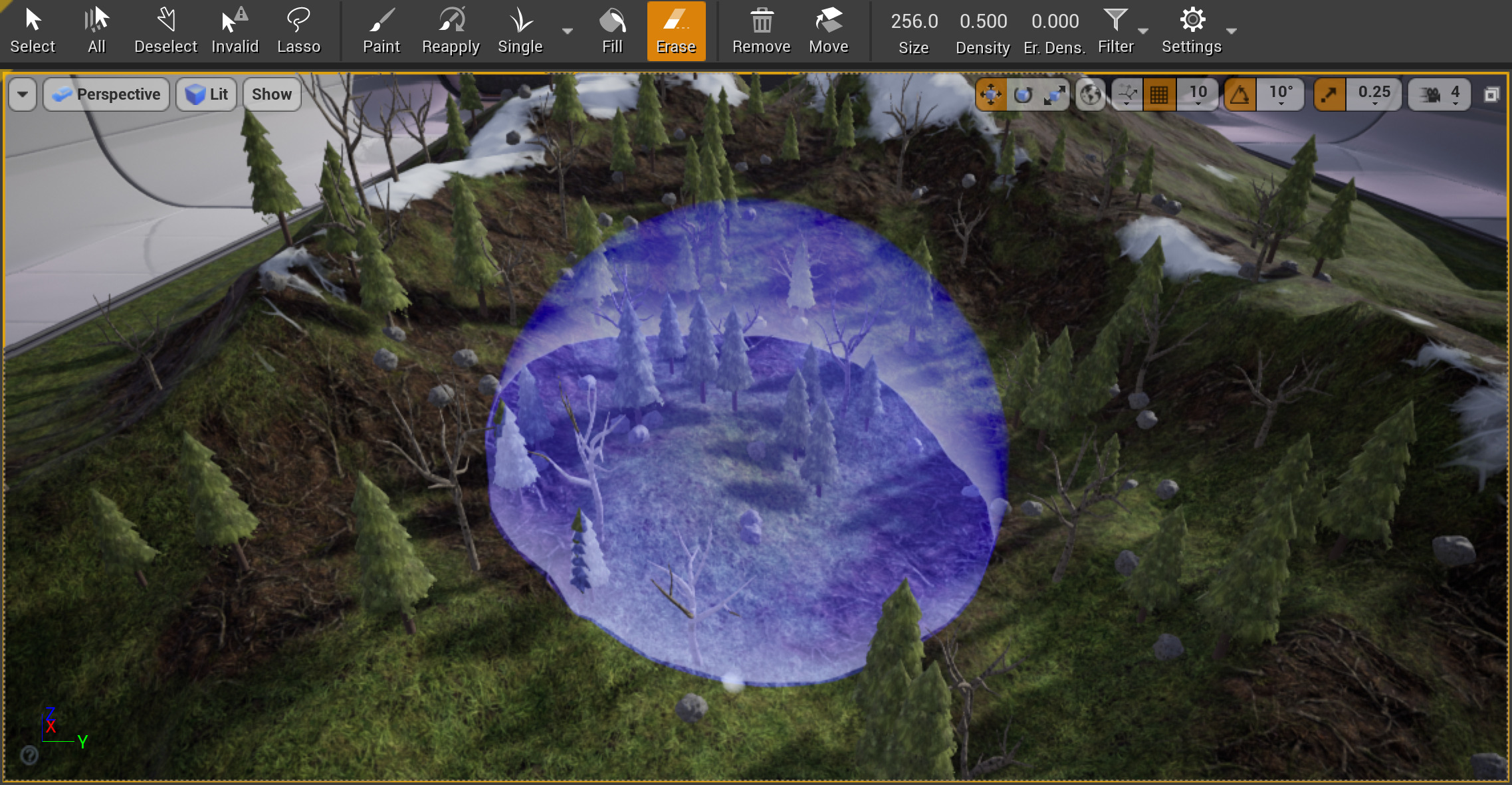Screen dimensions: 1512x785
Task: Choose the Single instance placement tool
Action: 520,30
